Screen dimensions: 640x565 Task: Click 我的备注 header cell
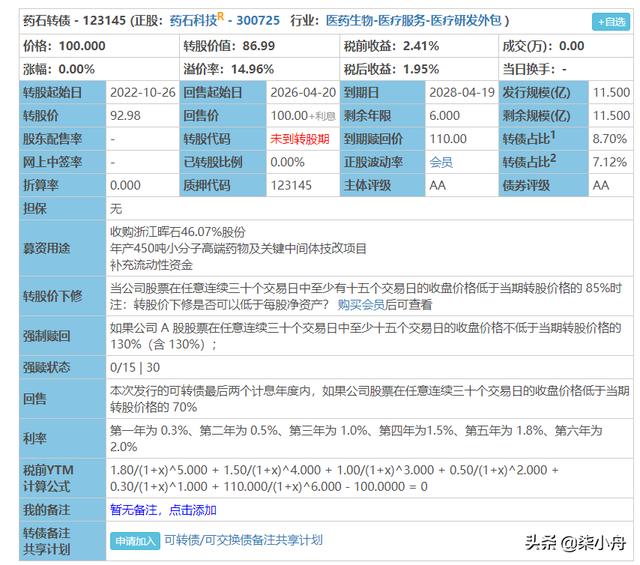[62, 509]
